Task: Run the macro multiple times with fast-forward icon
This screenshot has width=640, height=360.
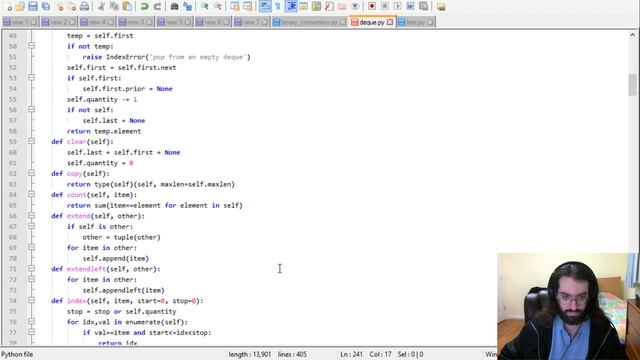Action: [x=410, y=6]
